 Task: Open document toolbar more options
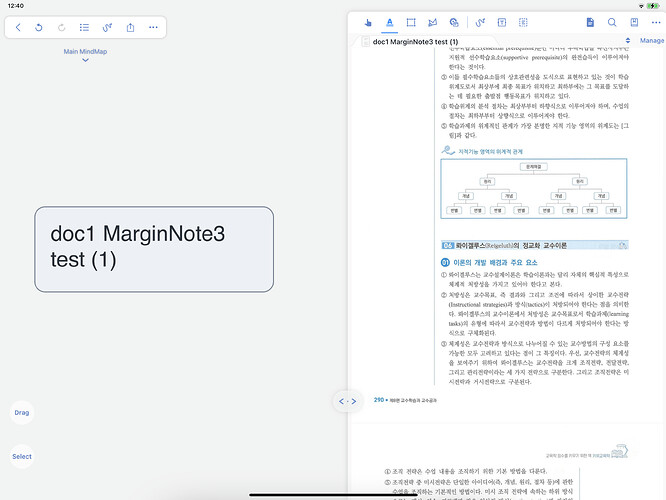click(x=656, y=23)
